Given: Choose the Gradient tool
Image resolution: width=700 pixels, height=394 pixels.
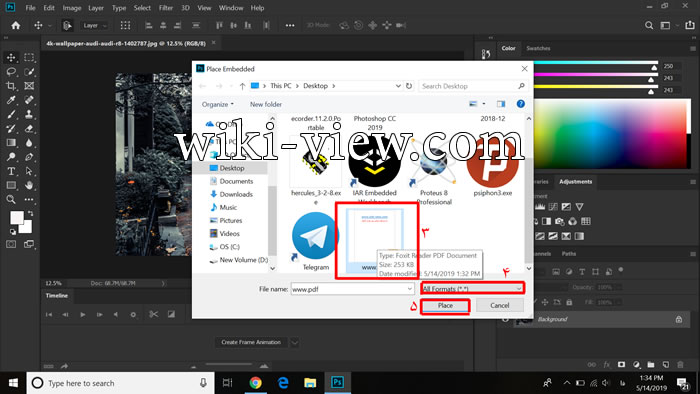Looking at the screenshot, I should click(x=11, y=143).
